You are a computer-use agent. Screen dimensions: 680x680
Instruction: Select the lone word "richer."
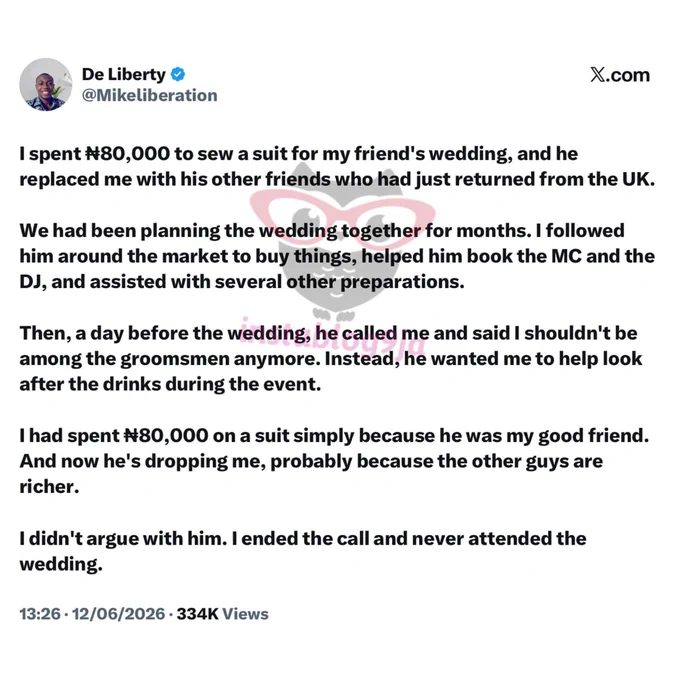pyautogui.click(x=49, y=487)
